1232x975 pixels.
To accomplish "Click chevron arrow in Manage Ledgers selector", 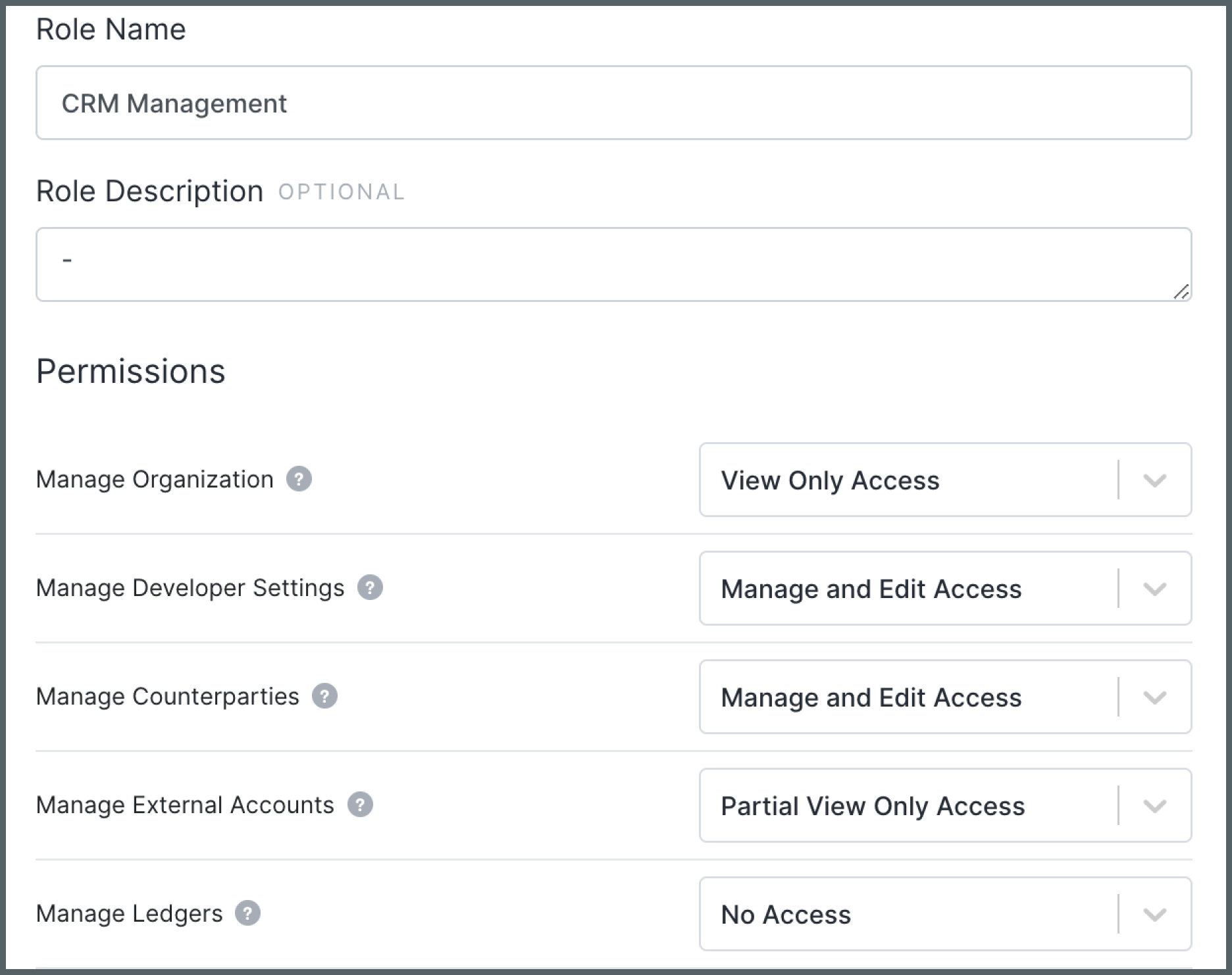I will (x=1155, y=914).
